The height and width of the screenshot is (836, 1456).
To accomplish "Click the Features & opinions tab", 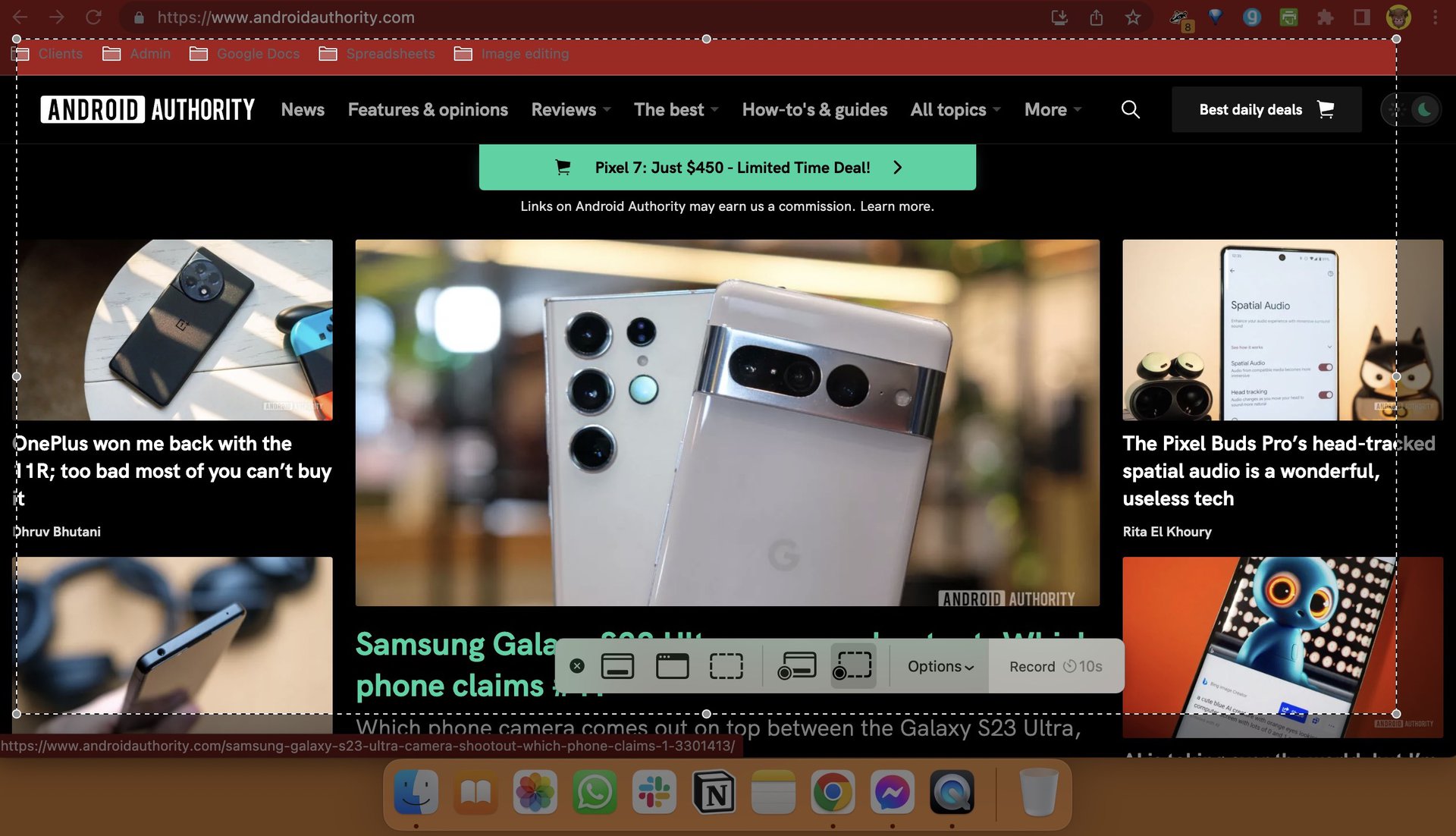I will [427, 109].
